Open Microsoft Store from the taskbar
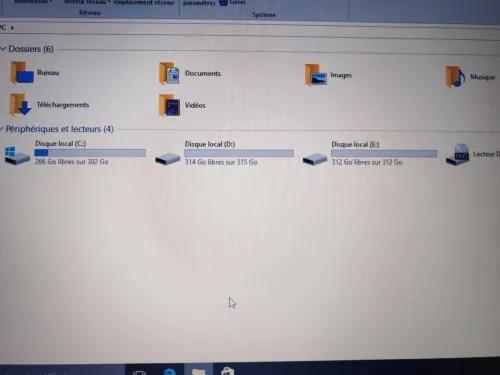 point(228,371)
